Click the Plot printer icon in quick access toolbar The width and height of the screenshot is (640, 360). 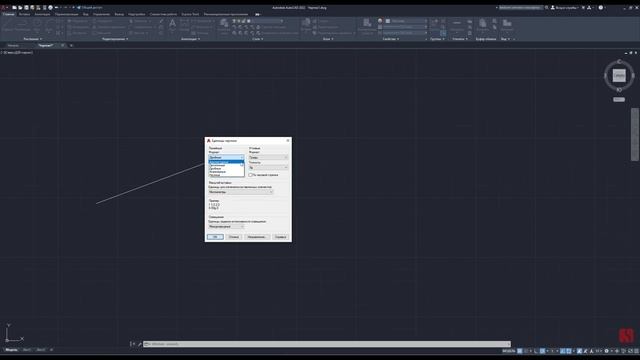pyautogui.click(x=51, y=7)
